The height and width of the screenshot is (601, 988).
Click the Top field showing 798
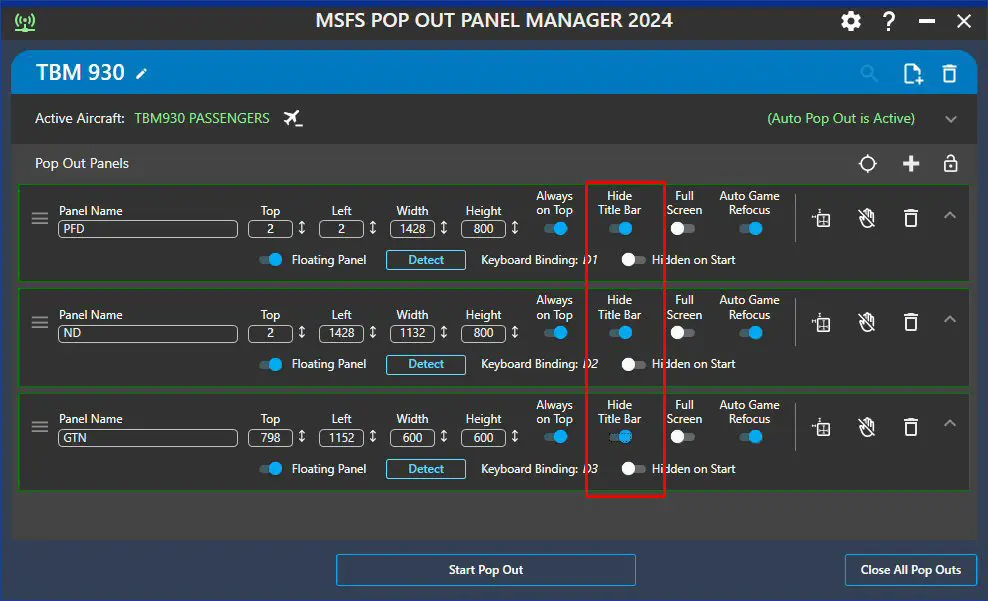click(x=270, y=438)
